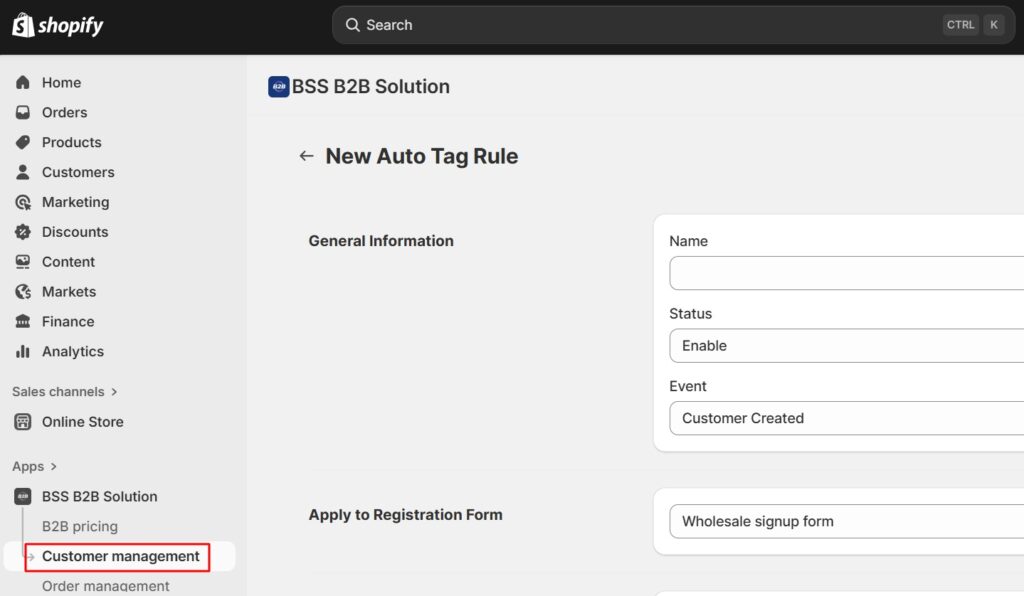Click the CTRL shortcut key badge

(x=960, y=25)
